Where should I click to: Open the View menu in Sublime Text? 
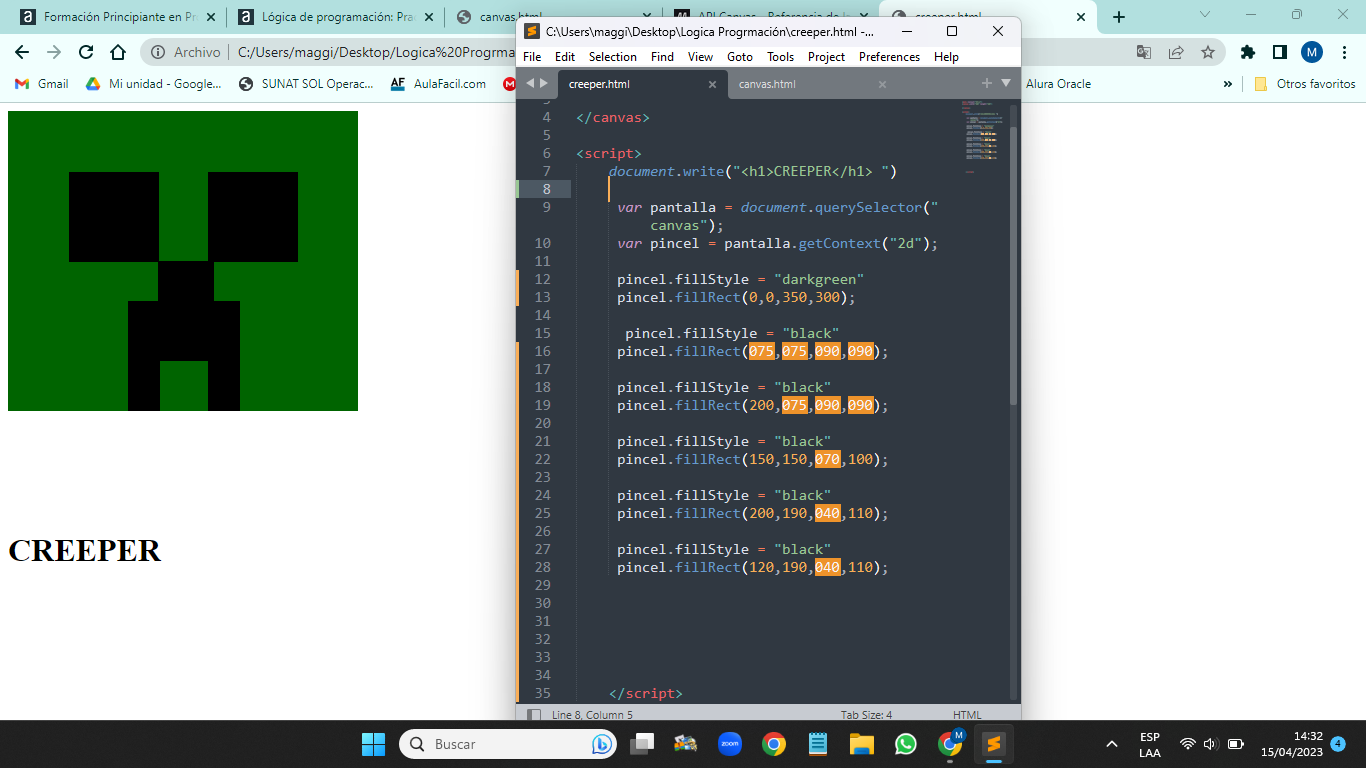[701, 57]
